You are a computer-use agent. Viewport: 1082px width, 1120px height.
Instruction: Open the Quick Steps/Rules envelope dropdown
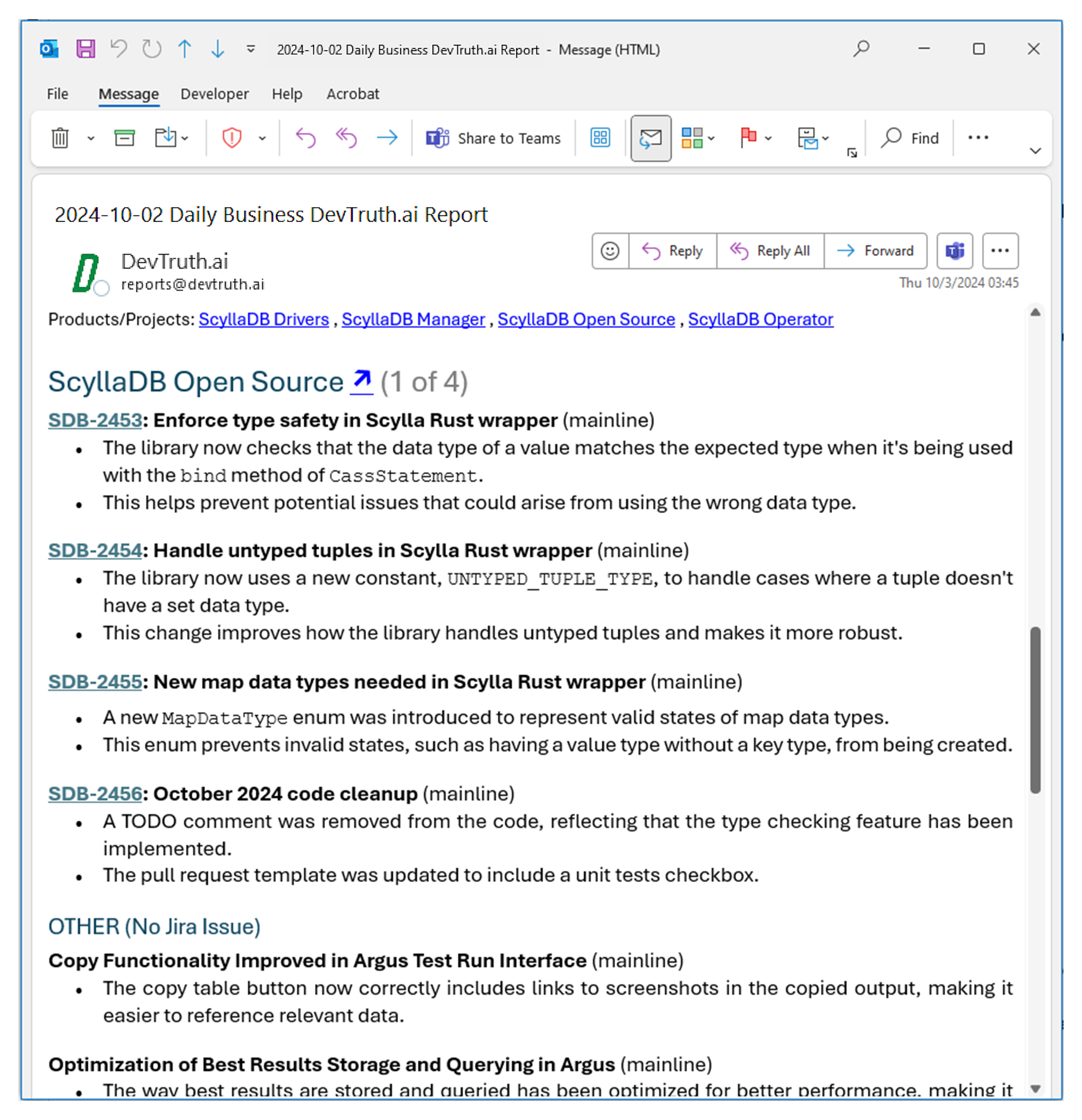(x=813, y=139)
